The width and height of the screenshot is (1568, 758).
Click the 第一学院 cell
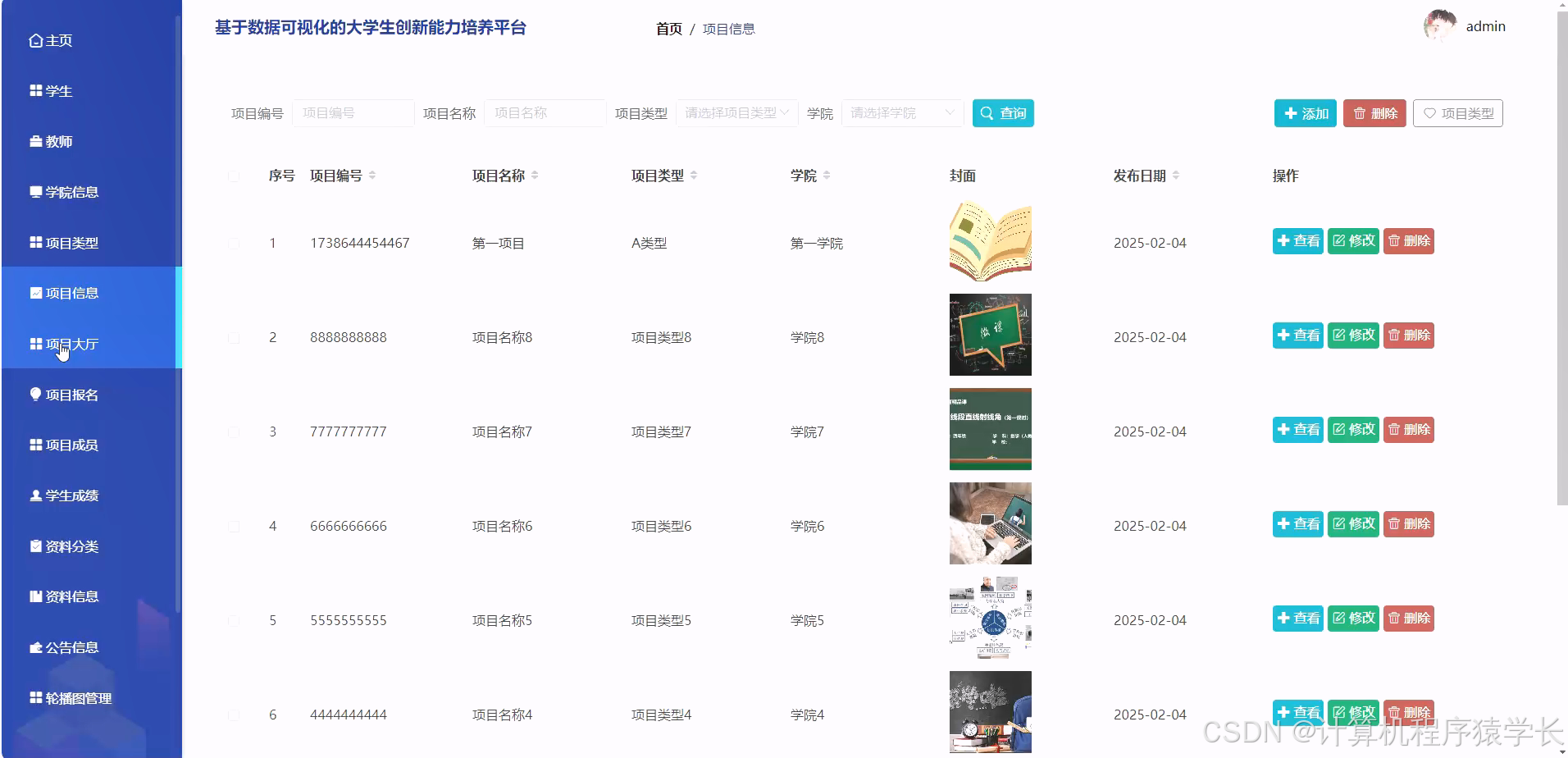coord(817,243)
